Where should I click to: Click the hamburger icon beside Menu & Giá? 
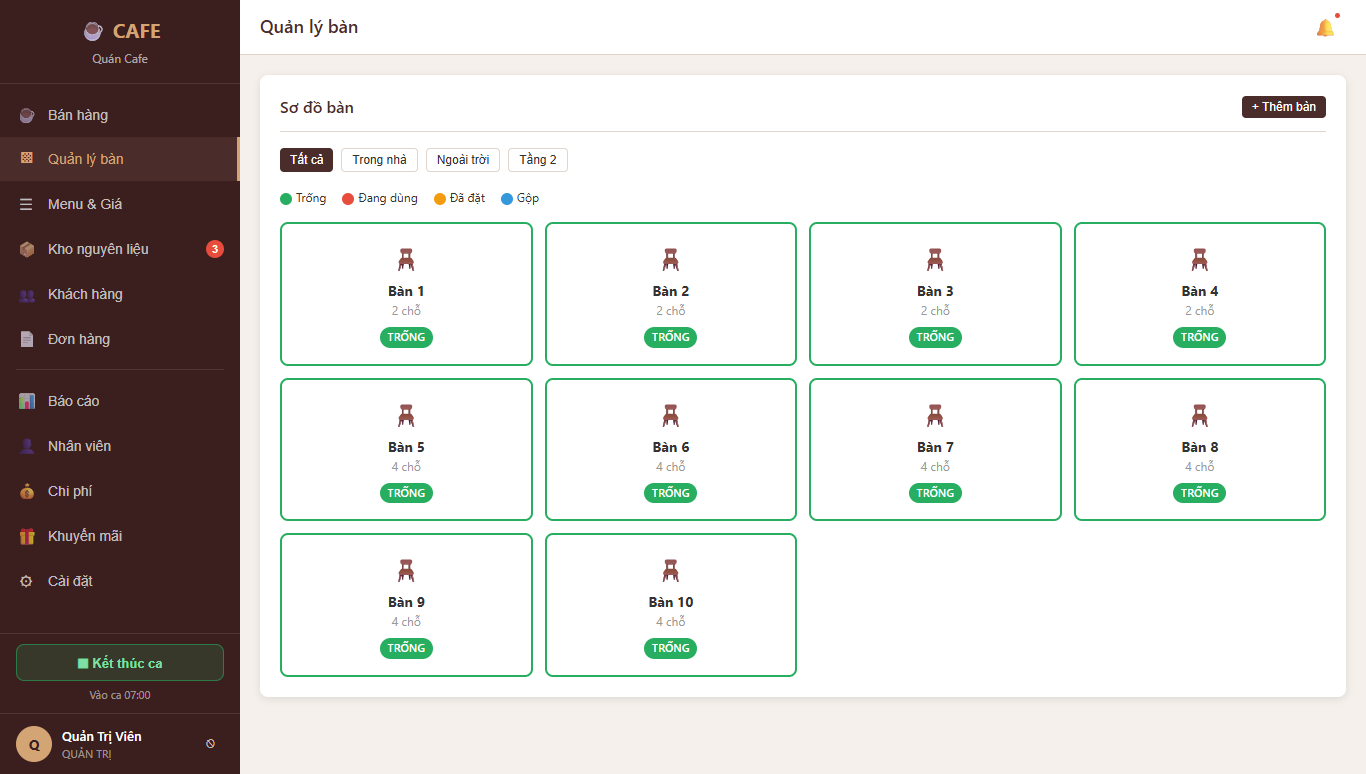(27, 204)
